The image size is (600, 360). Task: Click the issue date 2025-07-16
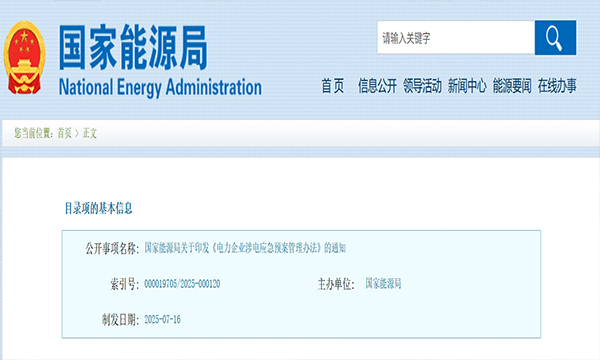[x=162, y=319]
